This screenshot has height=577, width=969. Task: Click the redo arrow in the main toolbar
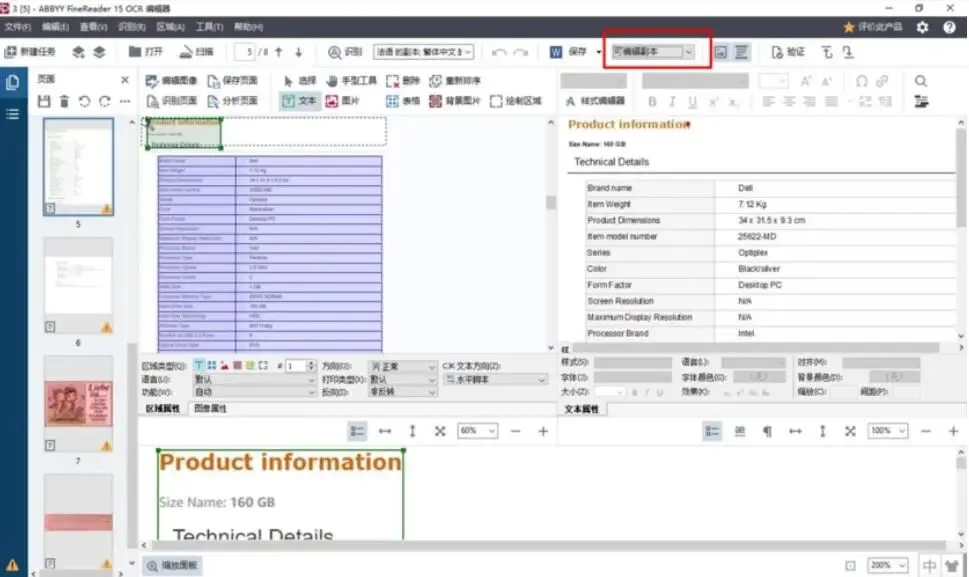coord(521,52)
